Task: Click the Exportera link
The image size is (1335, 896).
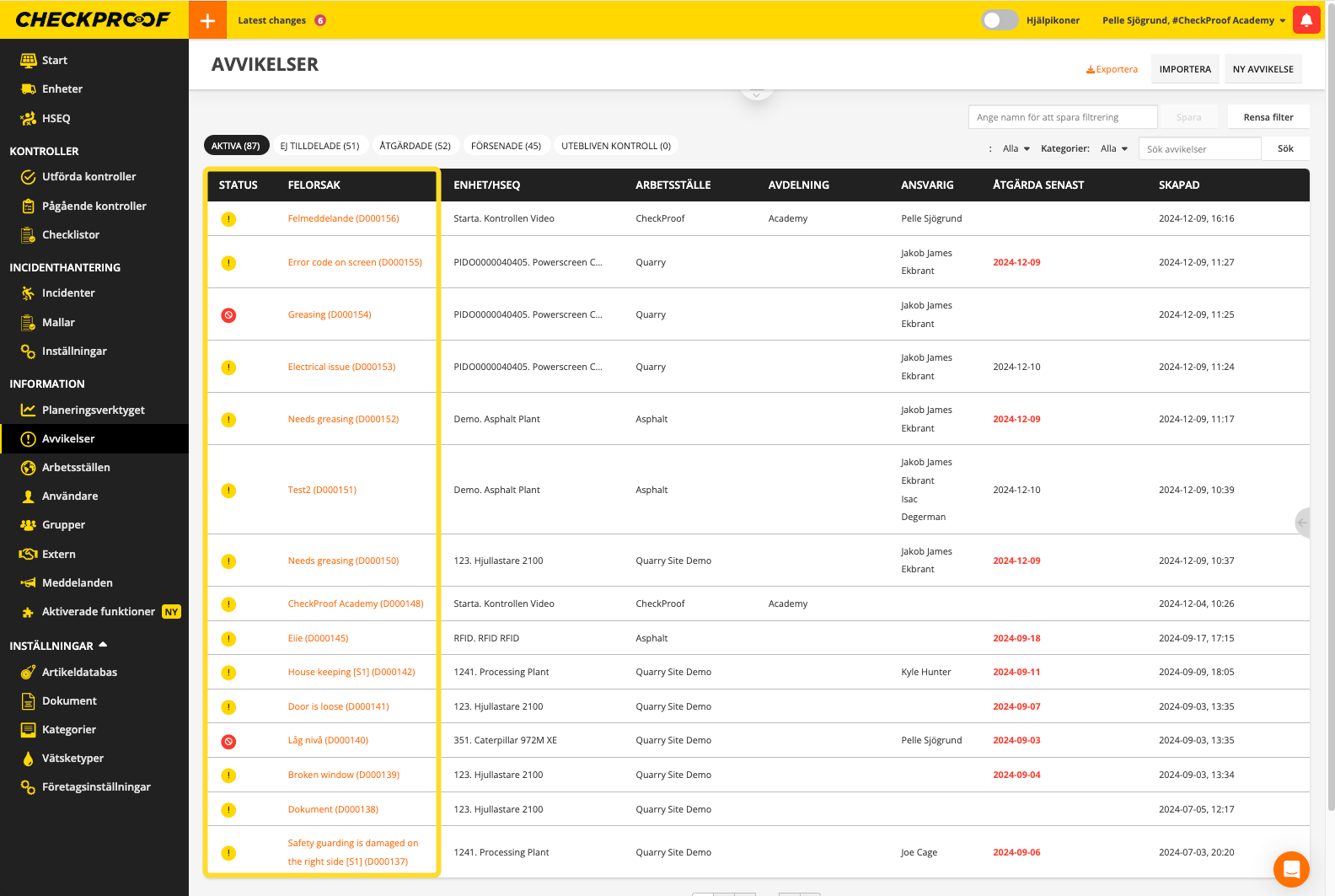Action: click(x=1112, y=69)
